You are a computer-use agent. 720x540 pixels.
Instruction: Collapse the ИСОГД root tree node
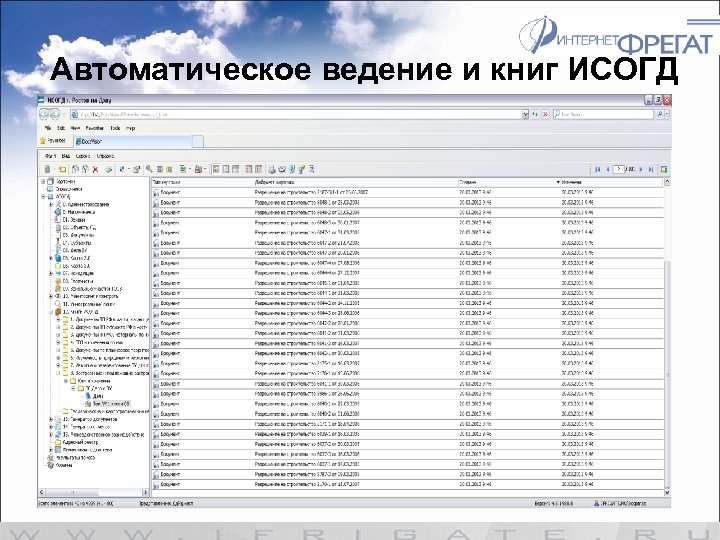click(x=43, y=197)
